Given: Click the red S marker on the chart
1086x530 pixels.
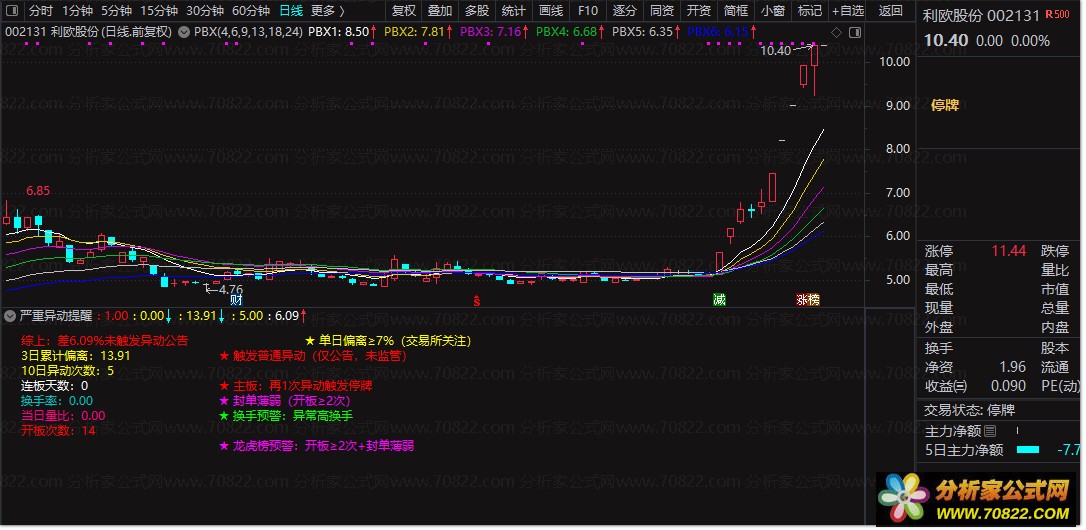Looking at the screenshot, I should (477, 301).
